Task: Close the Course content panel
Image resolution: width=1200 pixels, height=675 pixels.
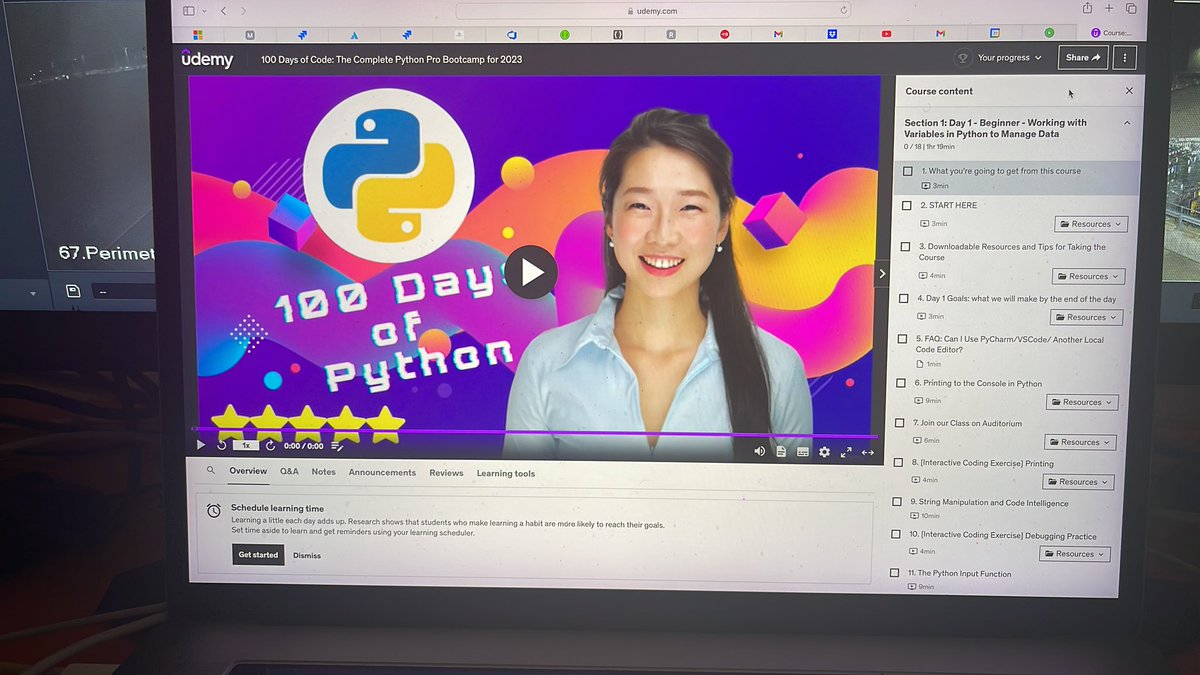Action: click(x=1129, y=91)
